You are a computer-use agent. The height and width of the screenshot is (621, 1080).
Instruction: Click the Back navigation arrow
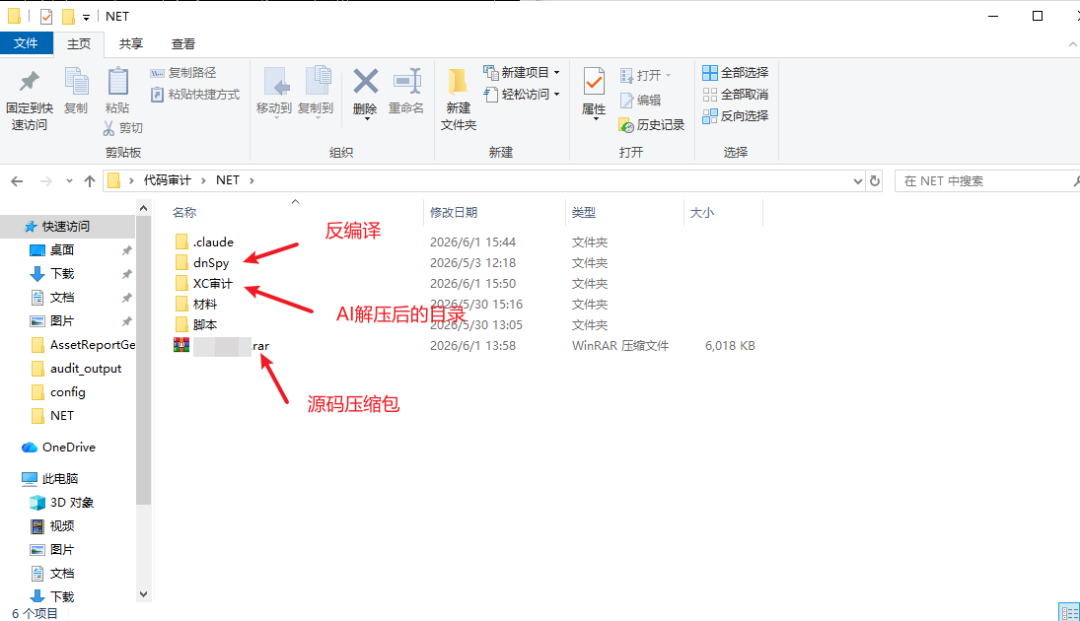coord(17,181)
